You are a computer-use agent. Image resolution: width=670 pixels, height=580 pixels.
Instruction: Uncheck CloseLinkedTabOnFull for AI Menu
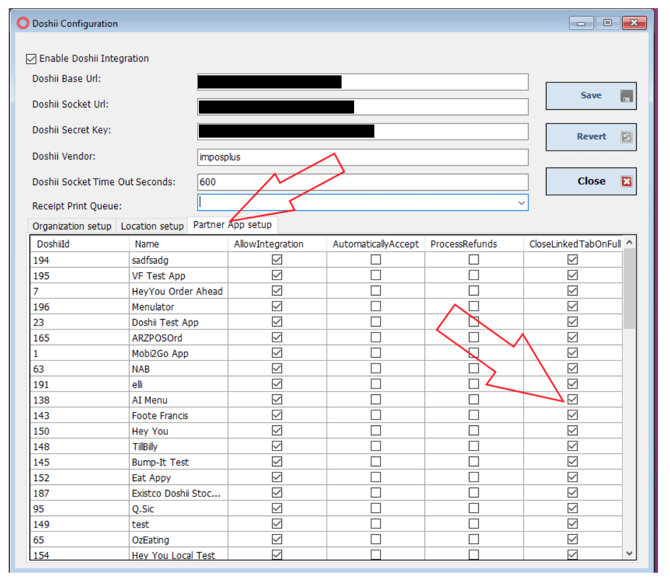tap(573, 399)
